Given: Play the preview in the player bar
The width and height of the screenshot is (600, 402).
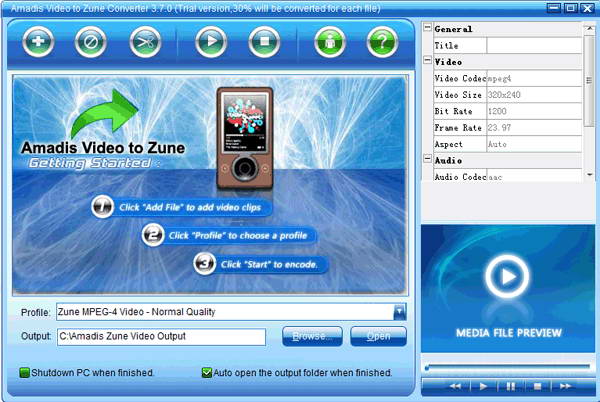Looking at the screenshot, I should (483, 386).
